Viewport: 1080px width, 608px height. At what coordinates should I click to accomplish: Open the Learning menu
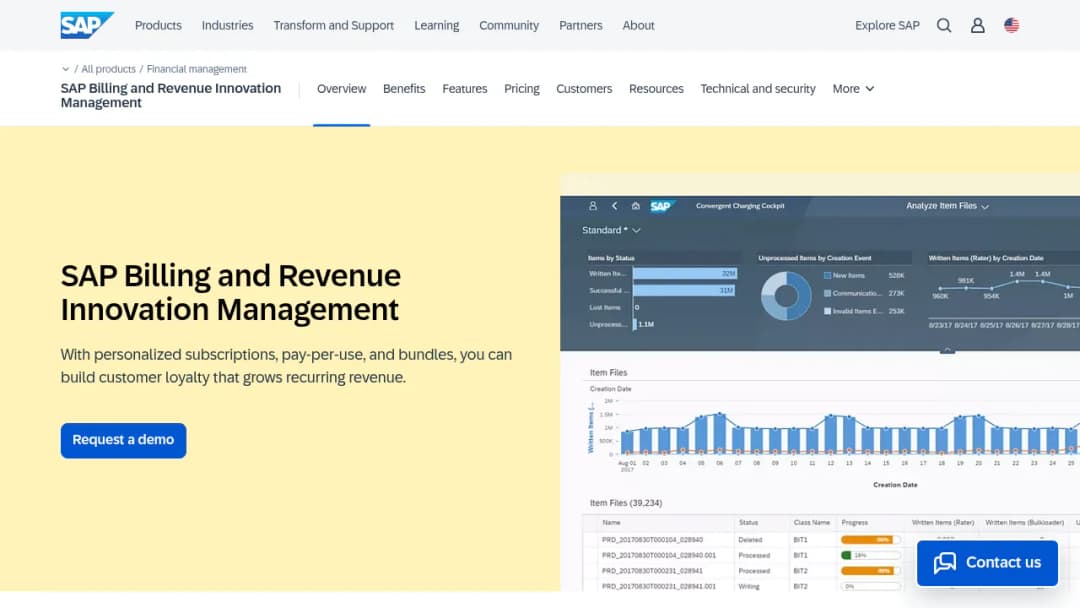point(437,25)
